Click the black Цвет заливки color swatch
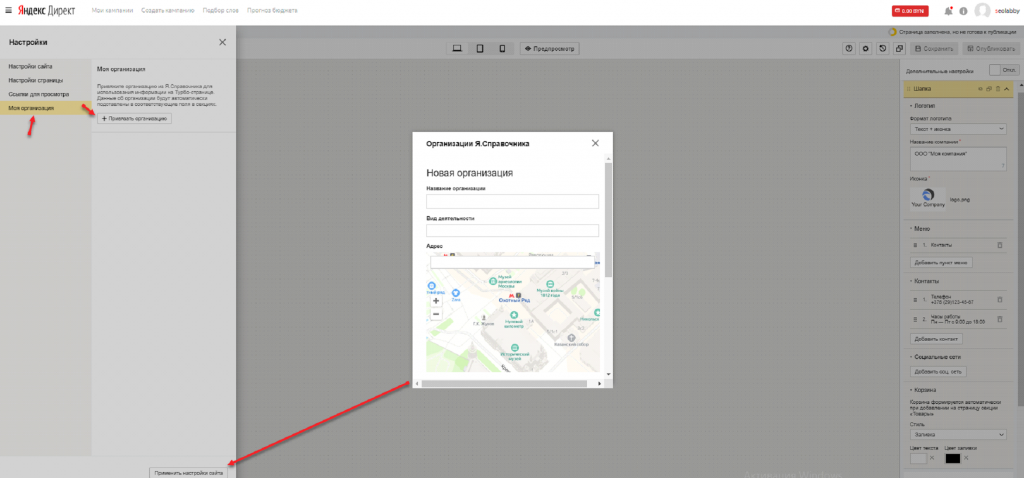The image size is (1024, 478). coord(952,459)
